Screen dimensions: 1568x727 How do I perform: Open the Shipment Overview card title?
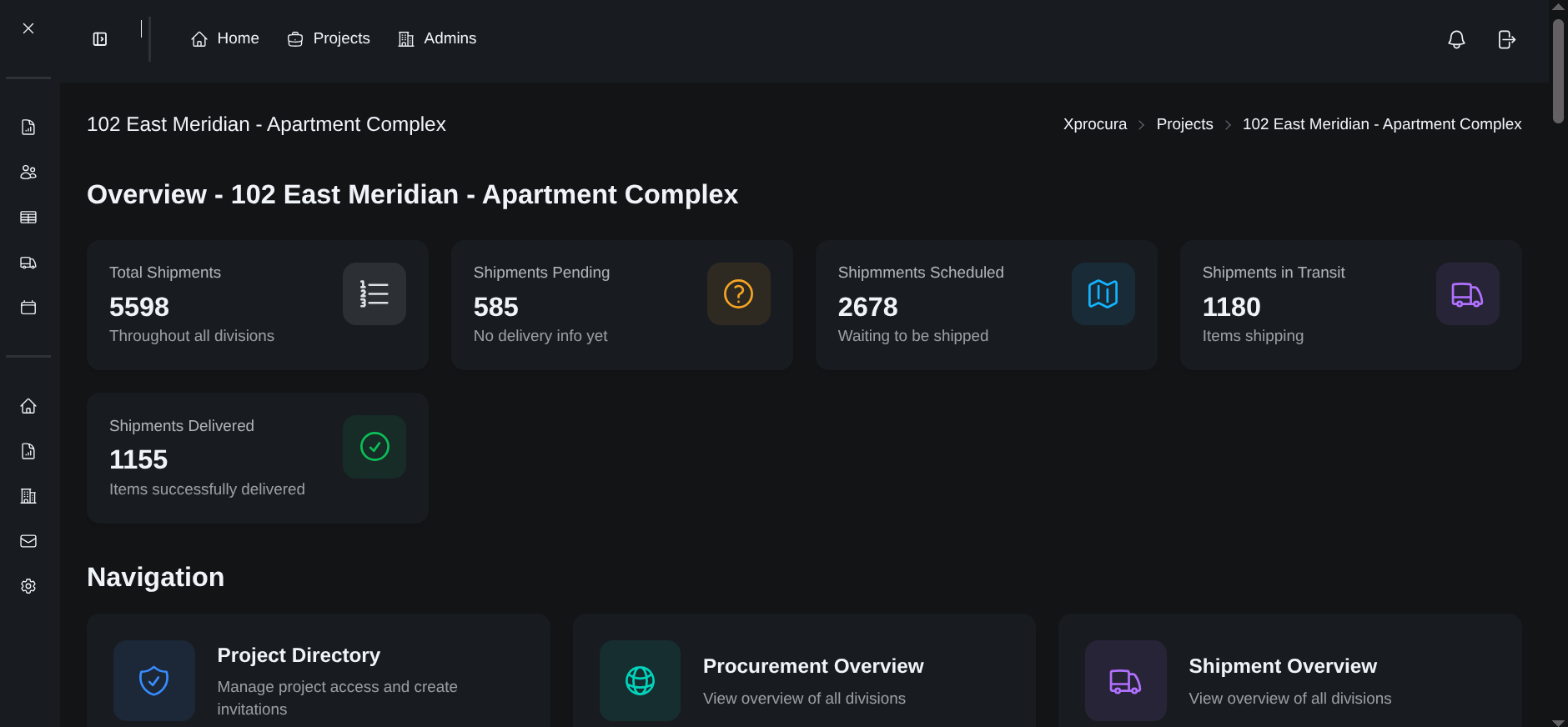tap(1283, 666)
